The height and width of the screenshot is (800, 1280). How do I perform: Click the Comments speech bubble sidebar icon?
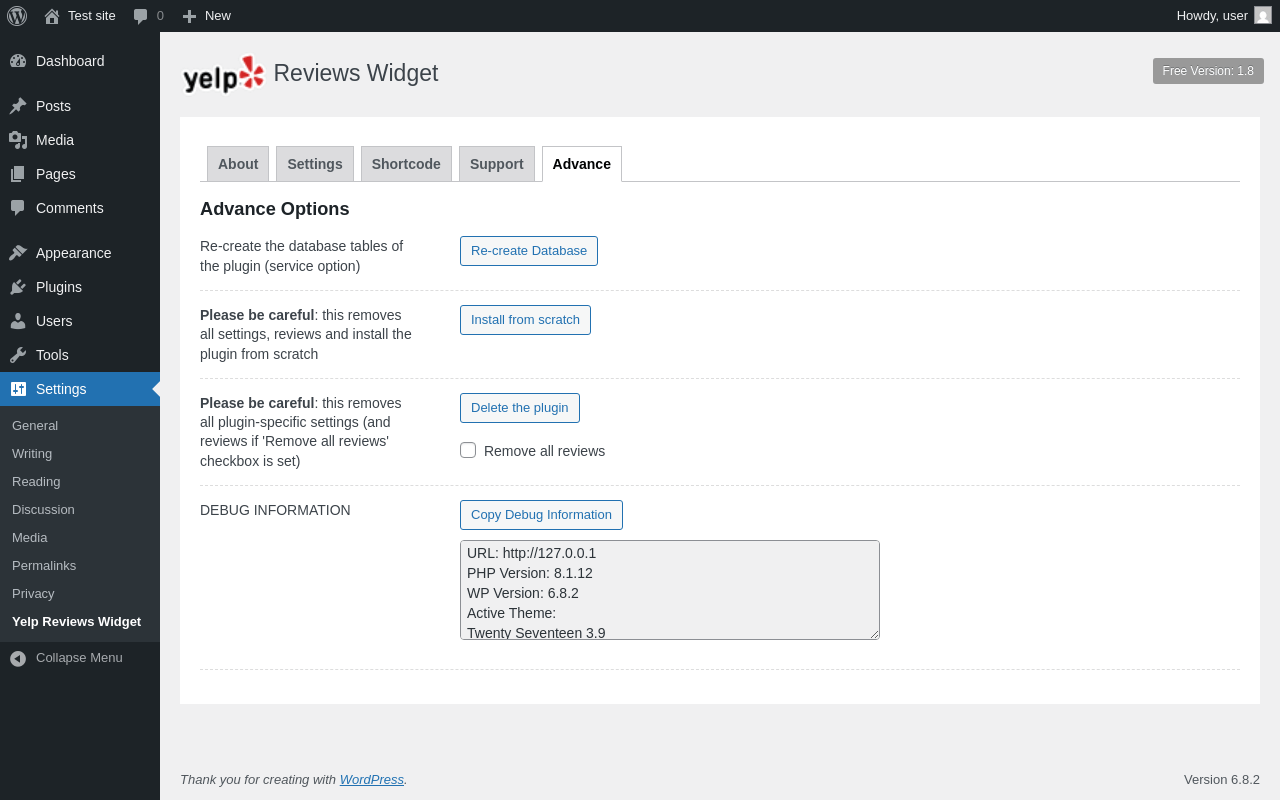tap(18, 208)
